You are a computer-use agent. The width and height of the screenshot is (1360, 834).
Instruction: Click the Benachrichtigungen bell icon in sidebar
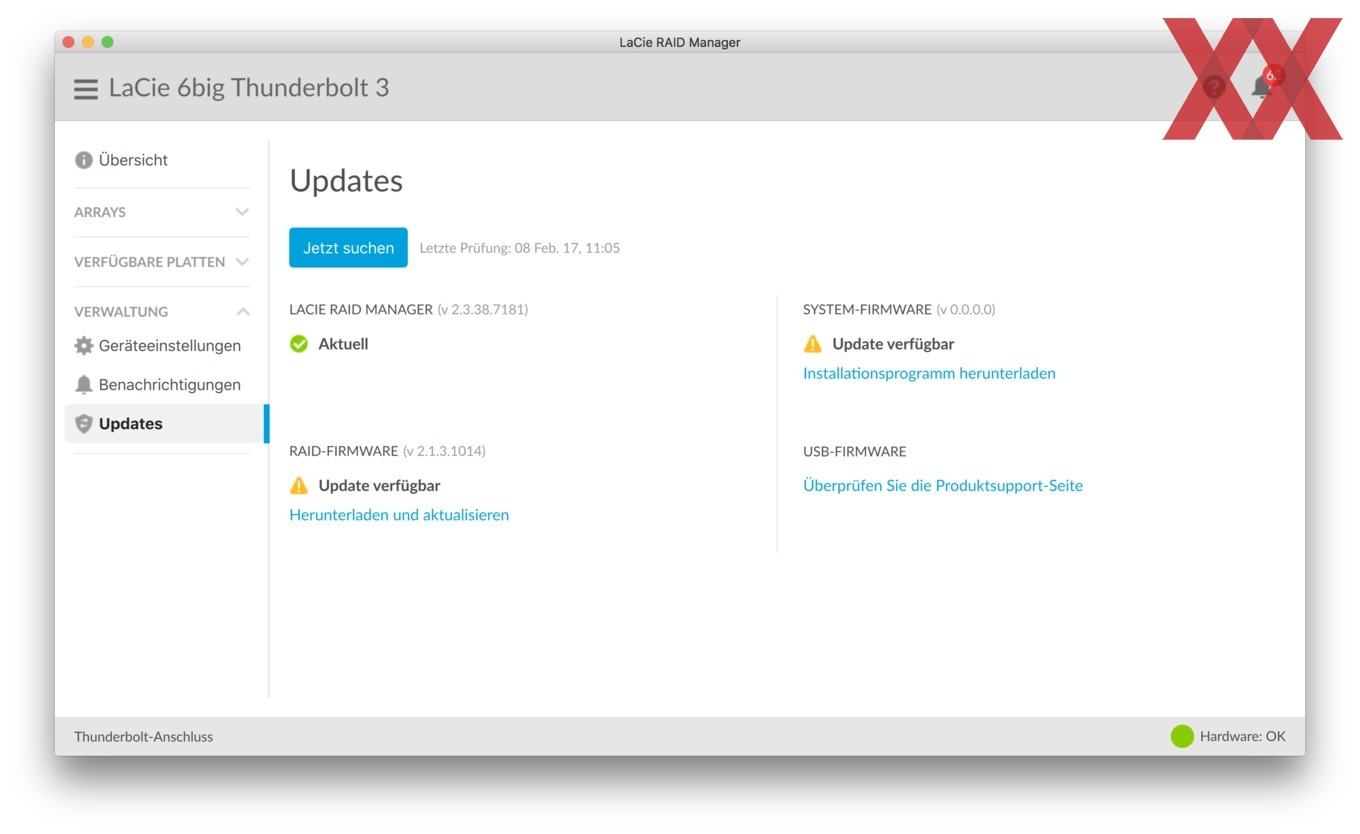tap(84, 385)
